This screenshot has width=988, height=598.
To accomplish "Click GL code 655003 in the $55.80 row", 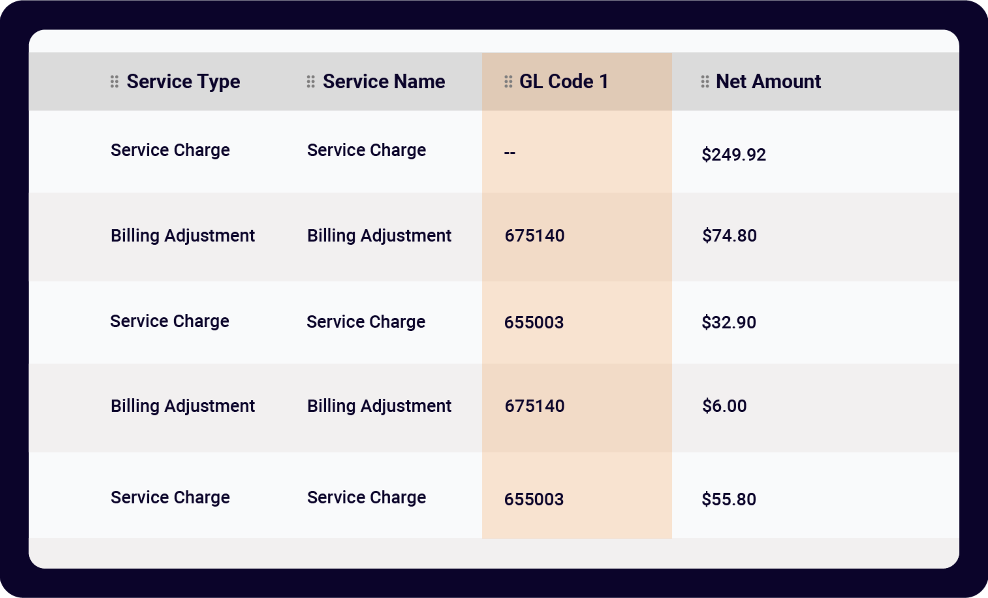I will coord(534,499).
